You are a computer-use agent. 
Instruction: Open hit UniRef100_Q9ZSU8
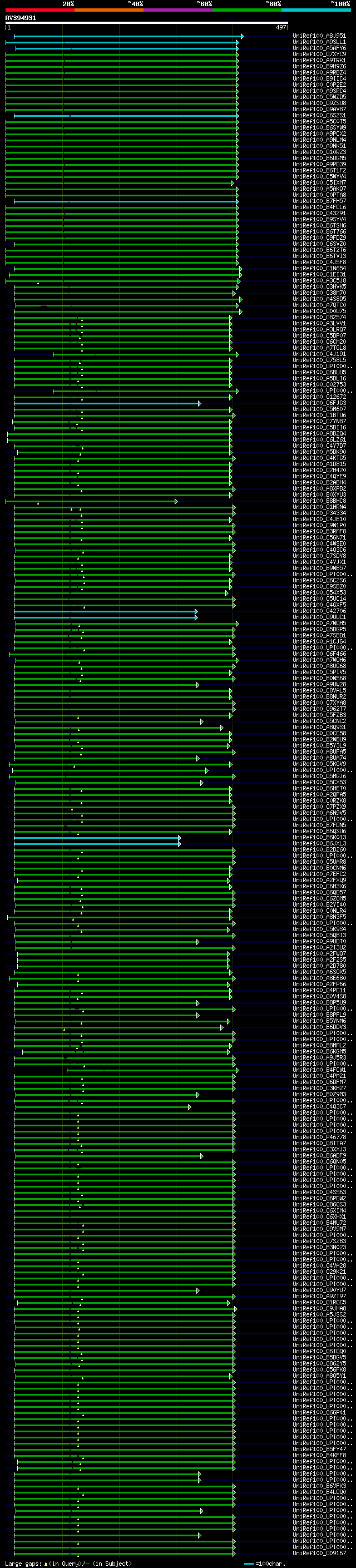tap(319, 103)
